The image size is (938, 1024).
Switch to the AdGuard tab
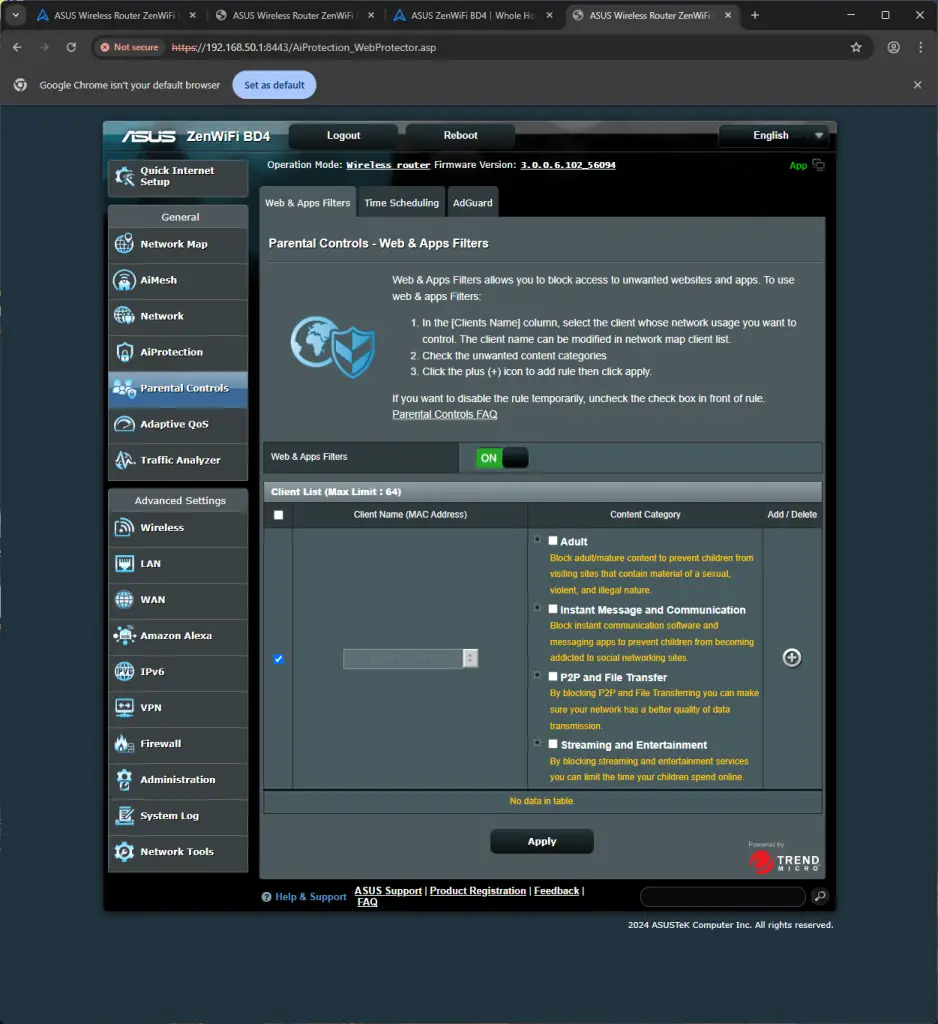(473, 202)
